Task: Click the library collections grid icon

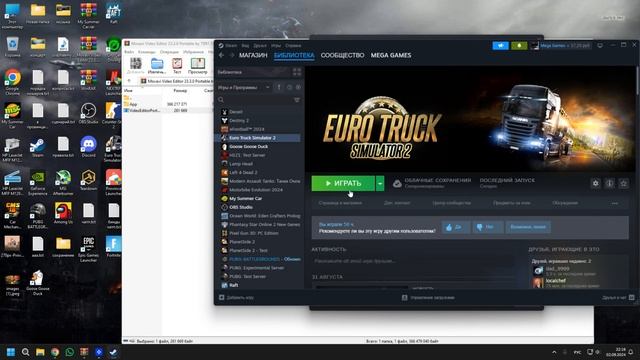Action: pos(297,72)
